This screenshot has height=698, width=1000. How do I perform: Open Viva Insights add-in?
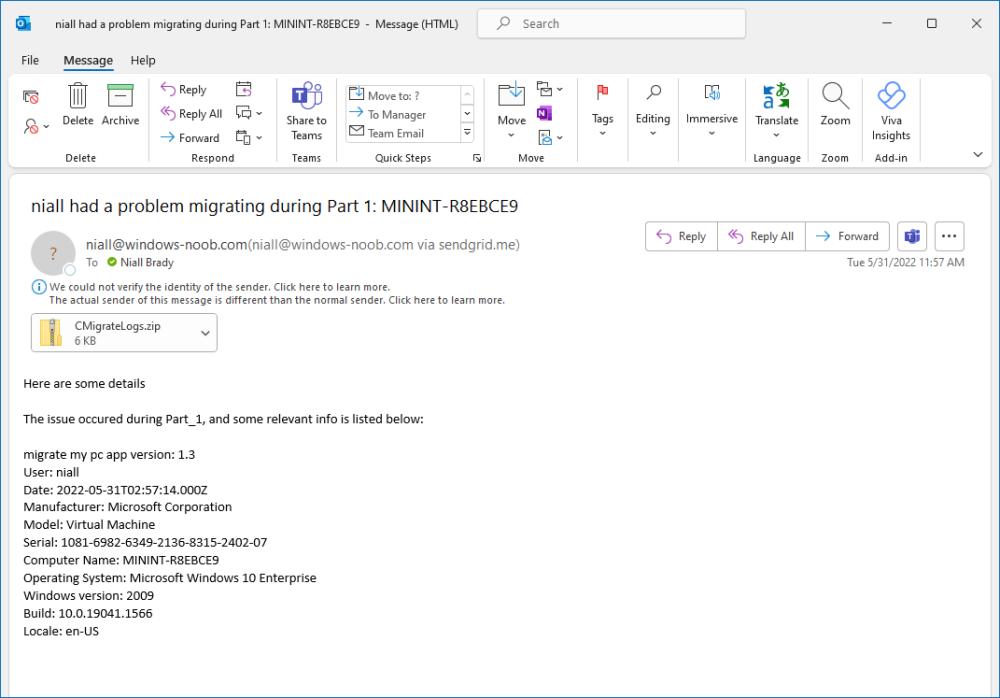(890, 97)
